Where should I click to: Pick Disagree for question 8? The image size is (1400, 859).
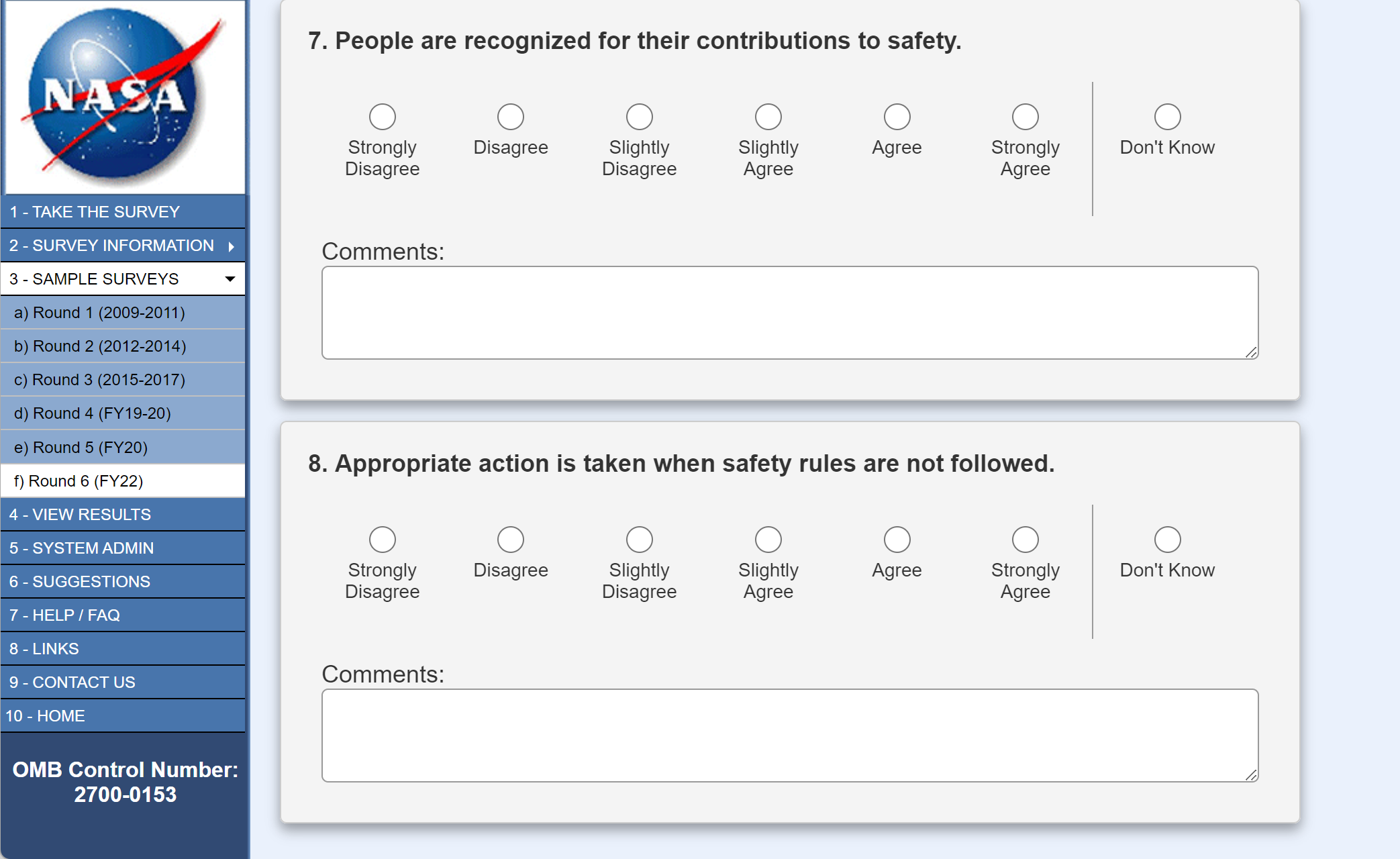click(511, 540)
